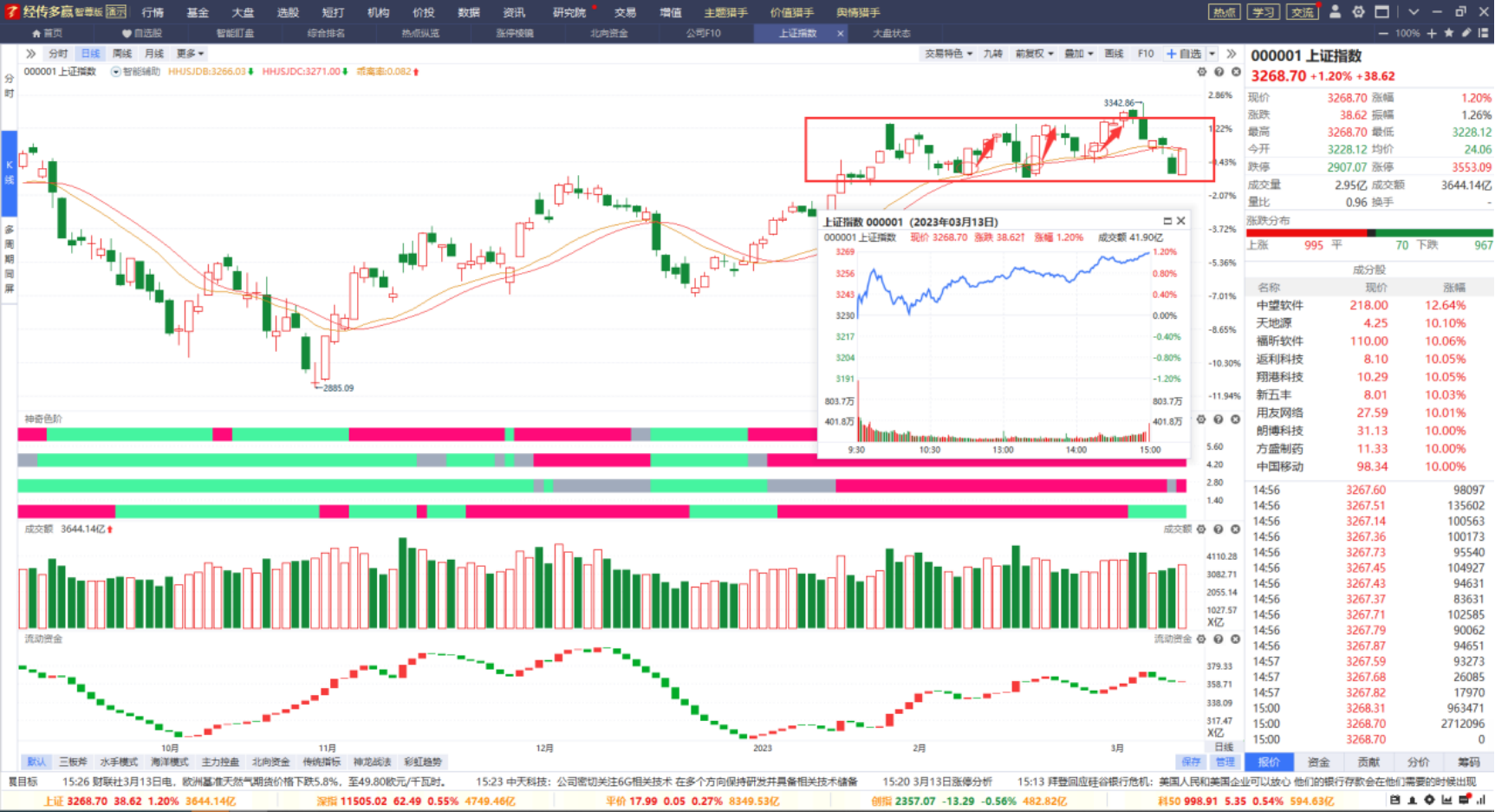Open 研究院 menu
Viewport: 1495px width, 812px height.
(x=569, y=12)
